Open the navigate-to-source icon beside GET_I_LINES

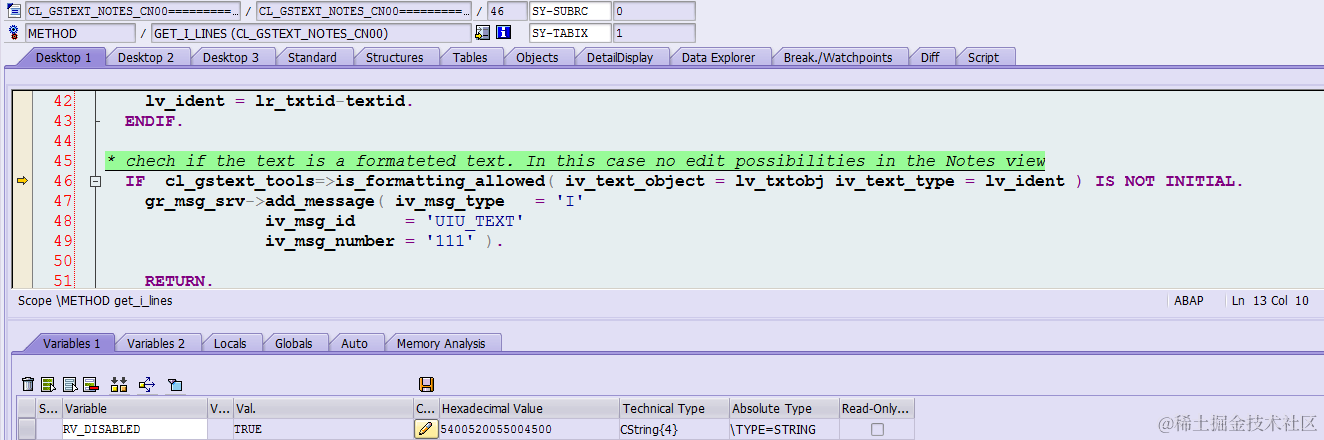[x=483, y=33]
